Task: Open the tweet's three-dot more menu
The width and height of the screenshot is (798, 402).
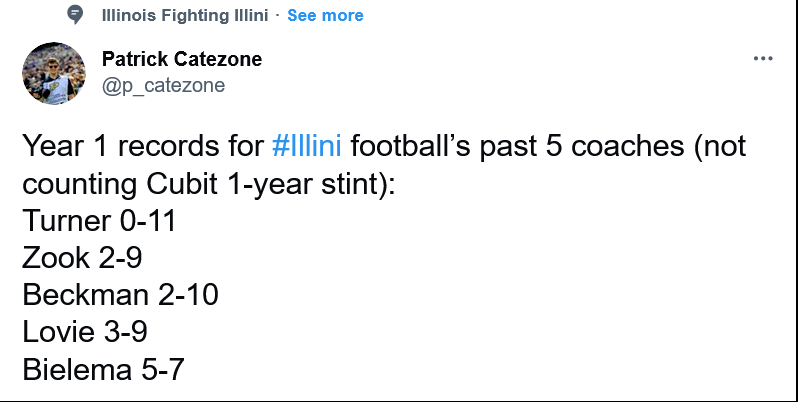Action: (x=763, y=59)
